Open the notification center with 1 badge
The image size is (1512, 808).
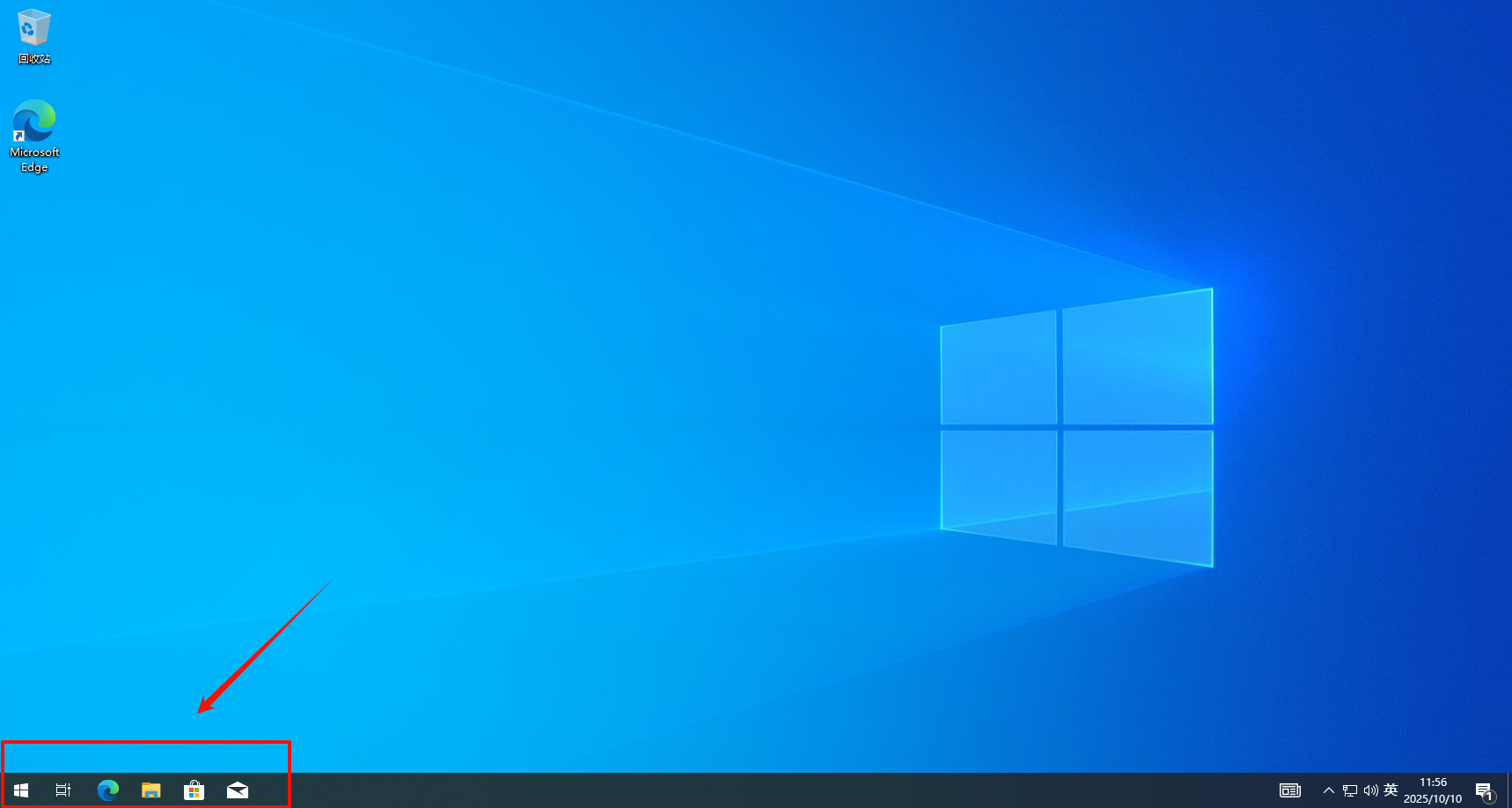point(1484,791)
